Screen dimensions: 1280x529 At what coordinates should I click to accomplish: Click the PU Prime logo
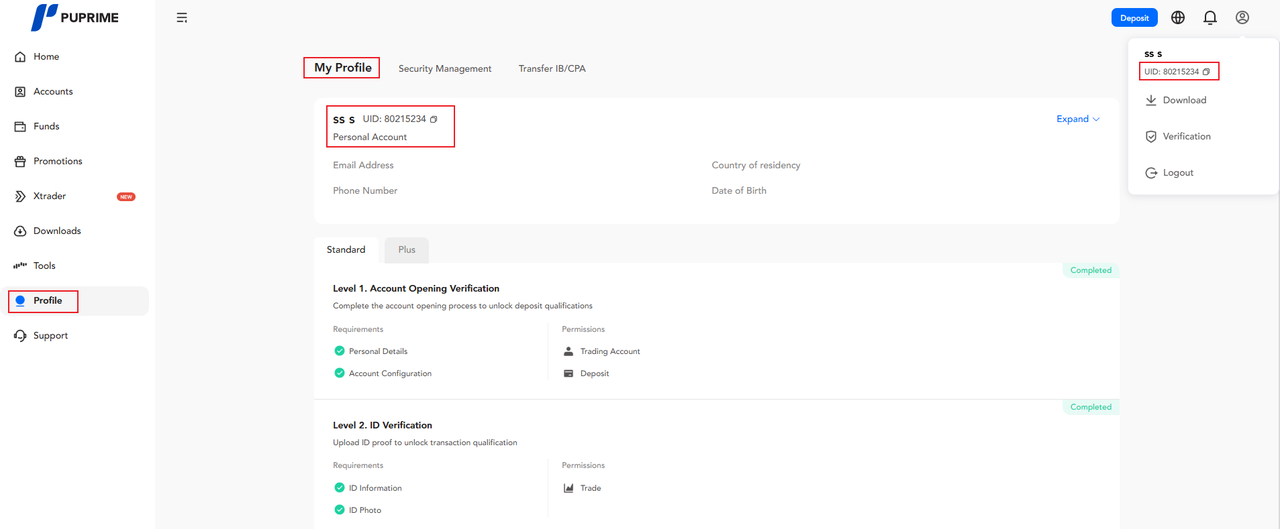[x=77, y=17]
